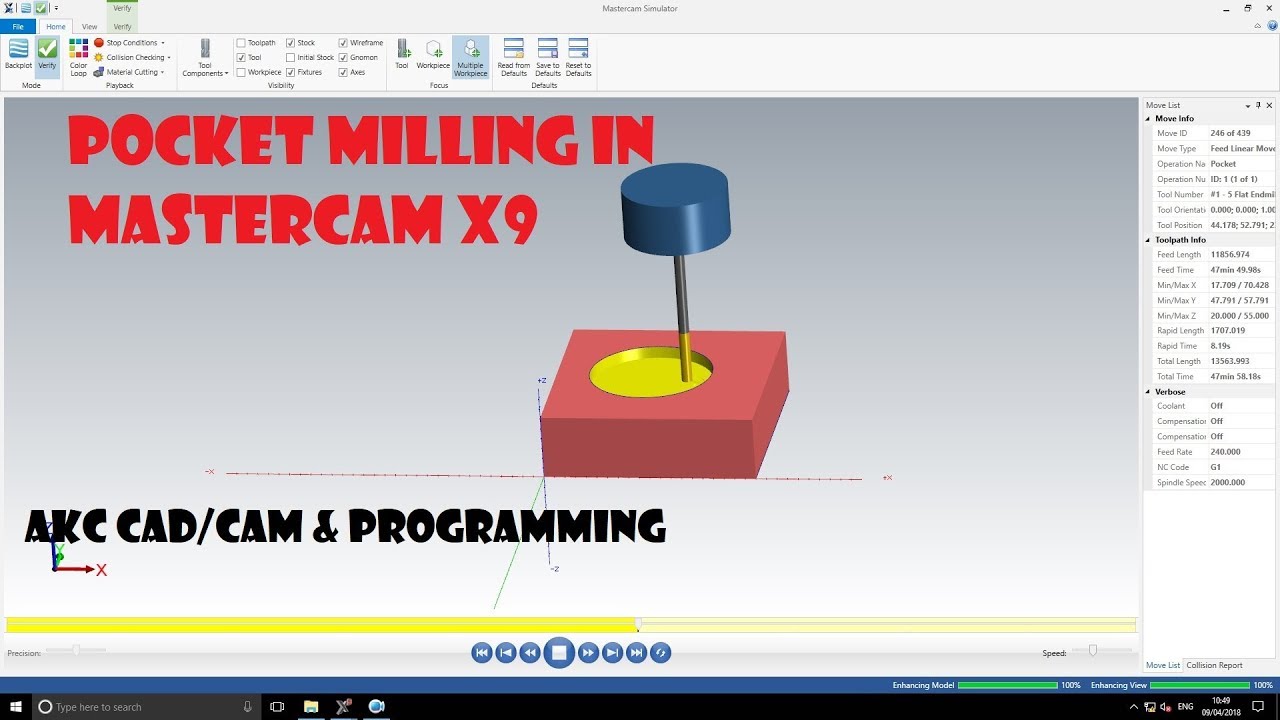
Task: Open the Material Cutting dropdown
Action: [x=130, y=72]
